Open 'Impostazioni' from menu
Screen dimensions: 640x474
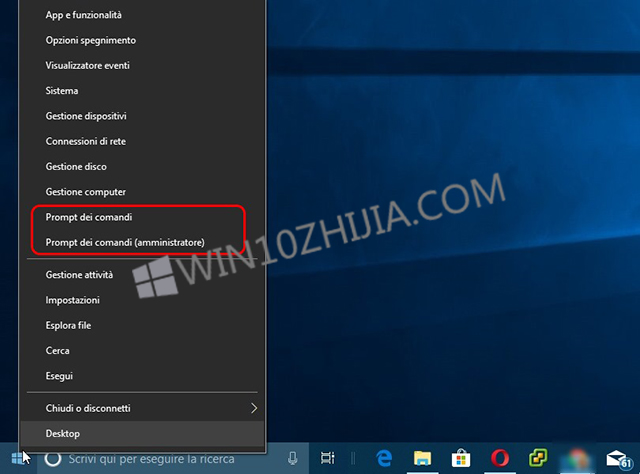coord(142,300)
